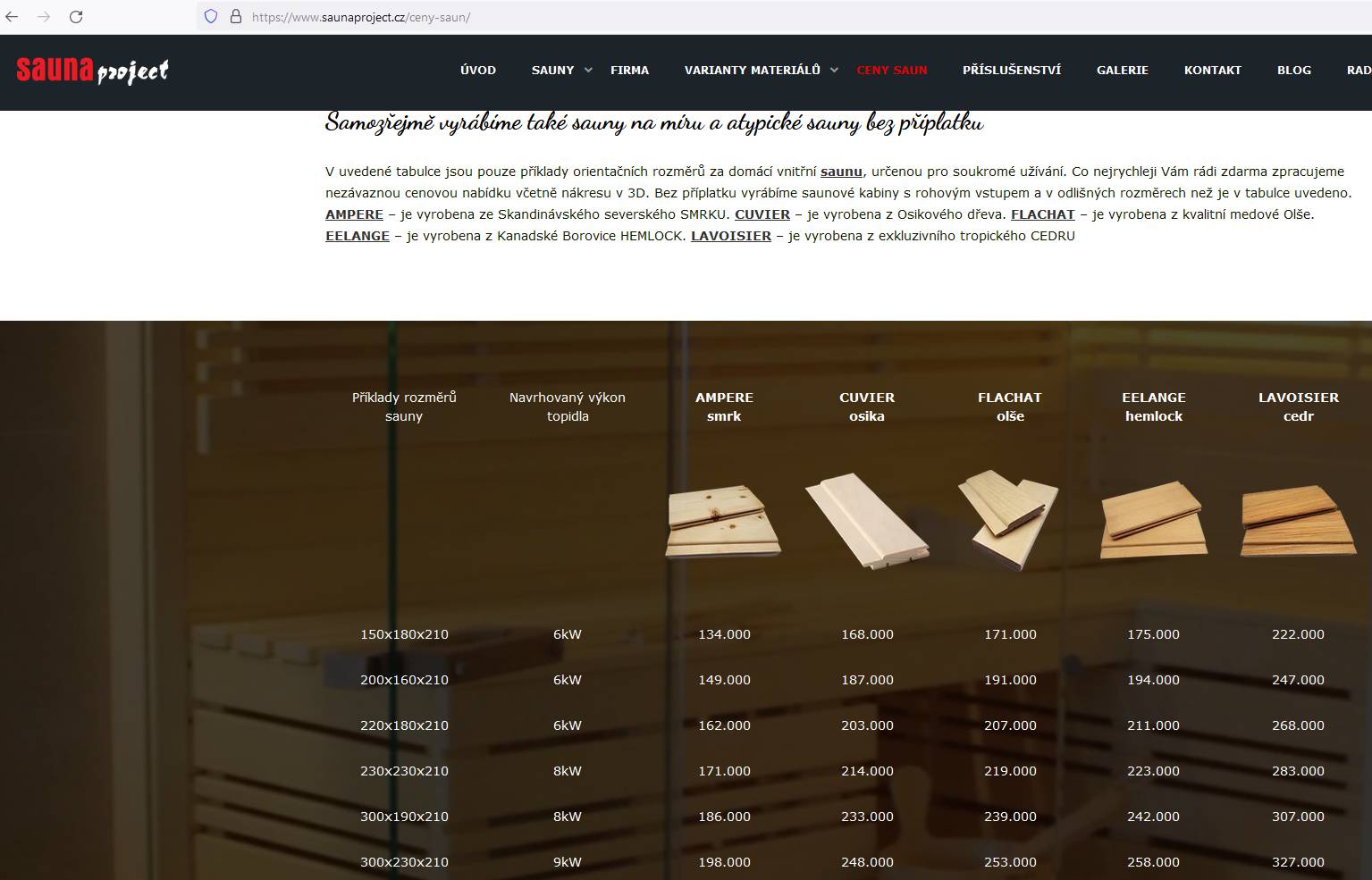Click the 248.000 CUVIER price
The height and width of the screenshot is (880, 1372).
click(x=867, y=862)
